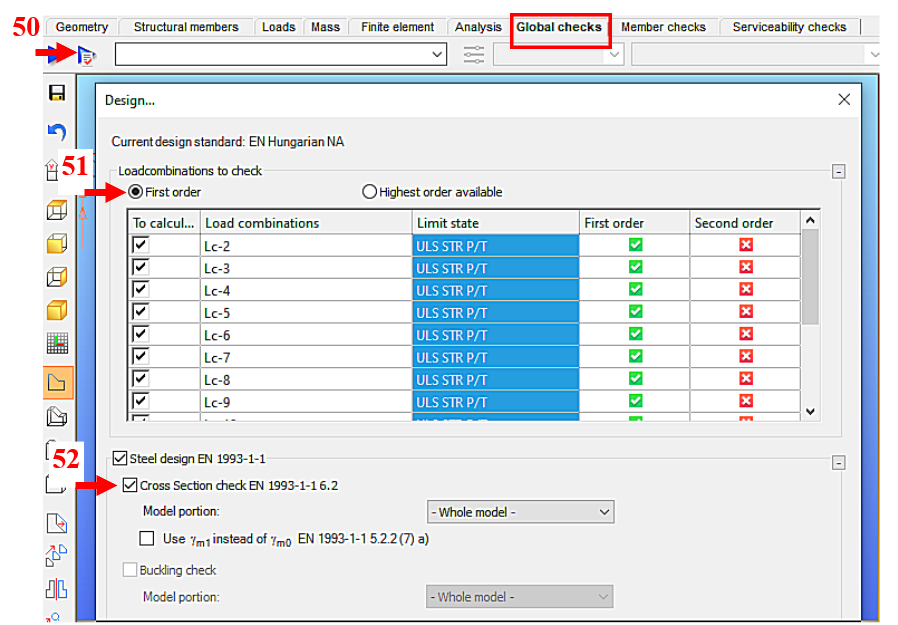Select the yellow solid cube with edges icon
The height and width of the screenshot is (625, 898).
click(x=57, y=243)
